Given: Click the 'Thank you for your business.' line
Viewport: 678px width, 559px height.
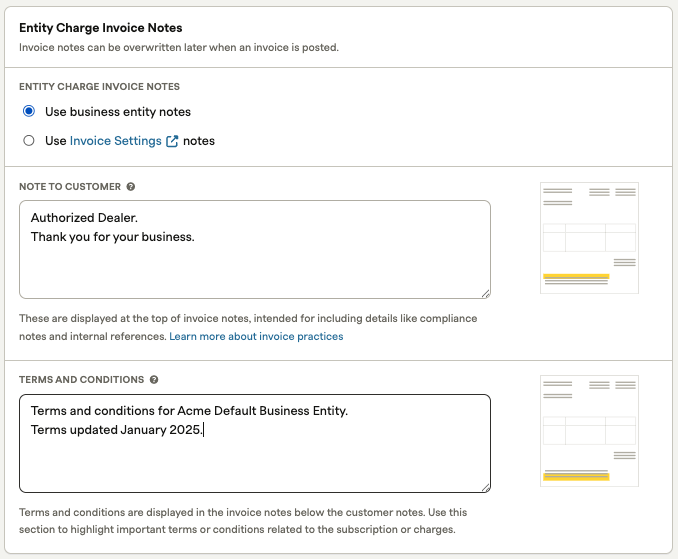Looking at the screenshot, I should [113, 237].
